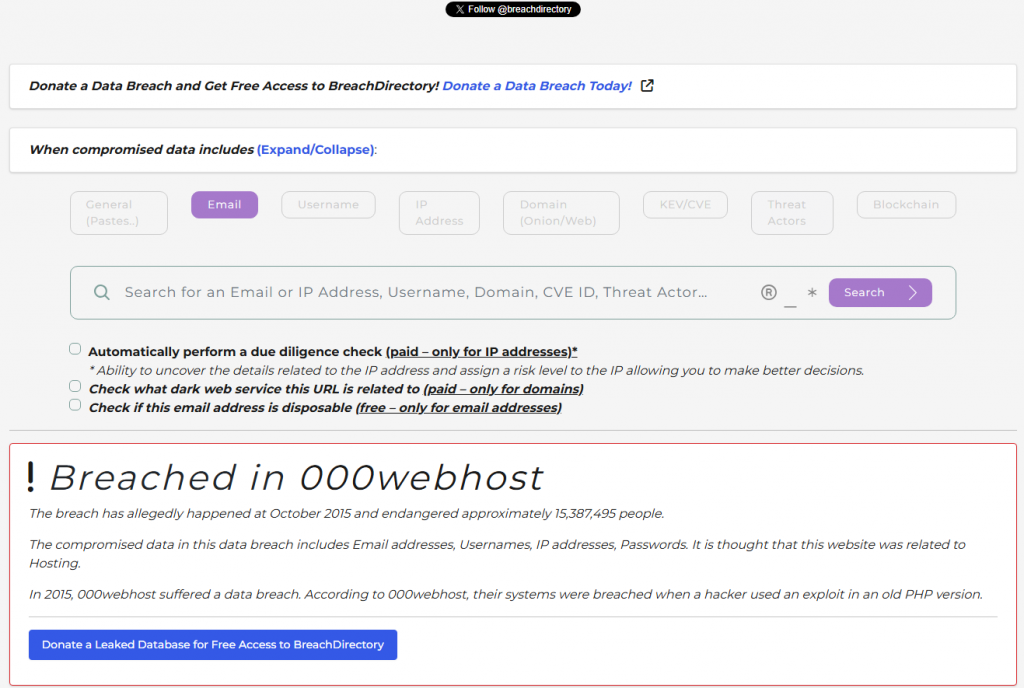This screenshot has height=688, width=1024.
Task: Click the regex ® icon in search bar
Action: click(768, 293)
